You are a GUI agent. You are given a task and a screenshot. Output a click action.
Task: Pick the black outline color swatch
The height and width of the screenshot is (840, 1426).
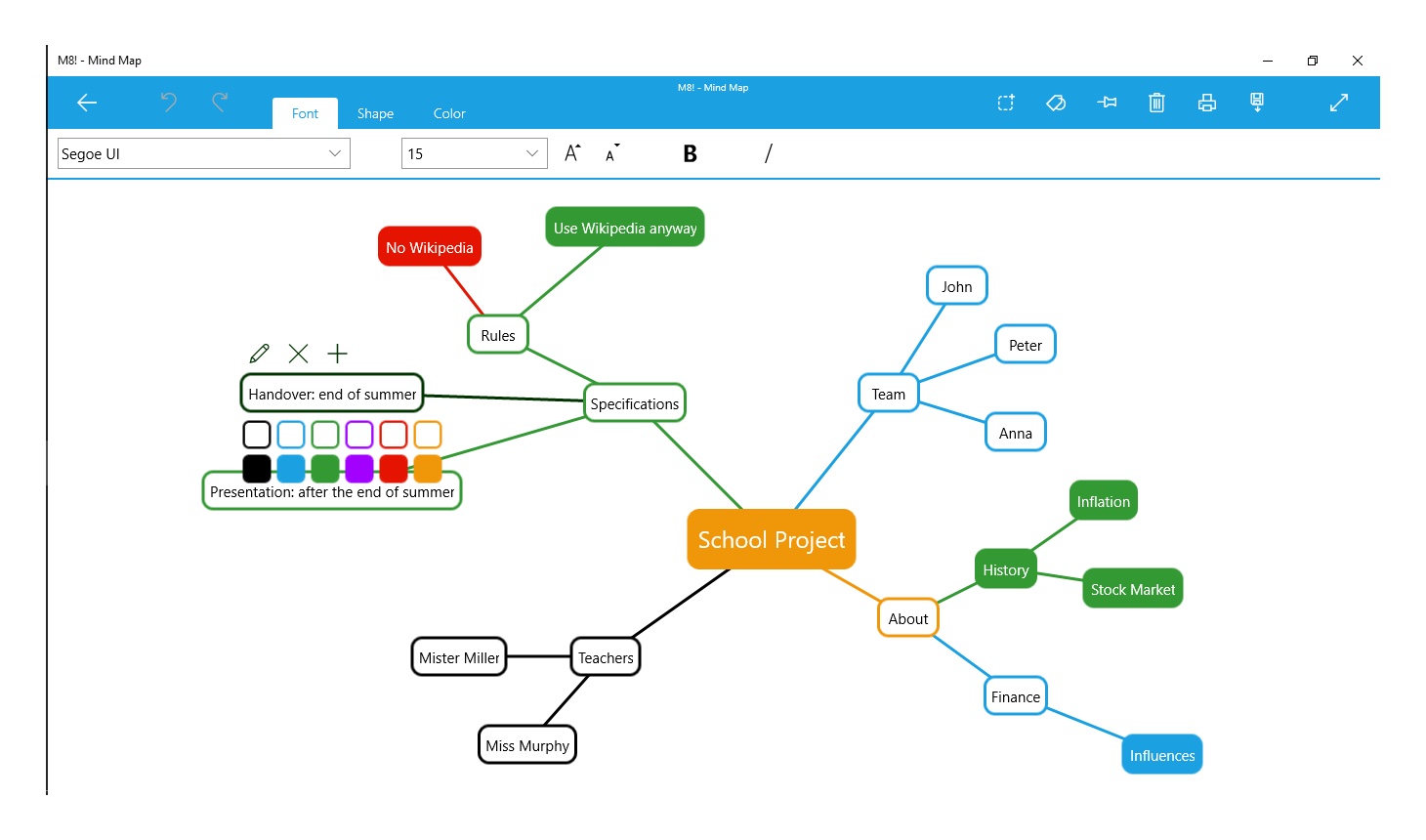click(257, 435)
